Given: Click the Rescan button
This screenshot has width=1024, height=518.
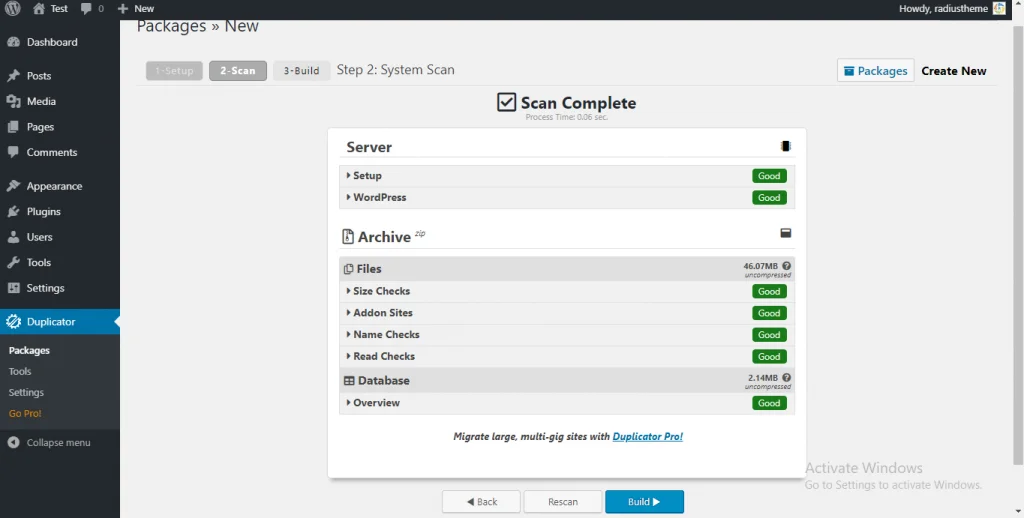Looking at the screenshot, I should pyautogui.click(x=563, y=502).
